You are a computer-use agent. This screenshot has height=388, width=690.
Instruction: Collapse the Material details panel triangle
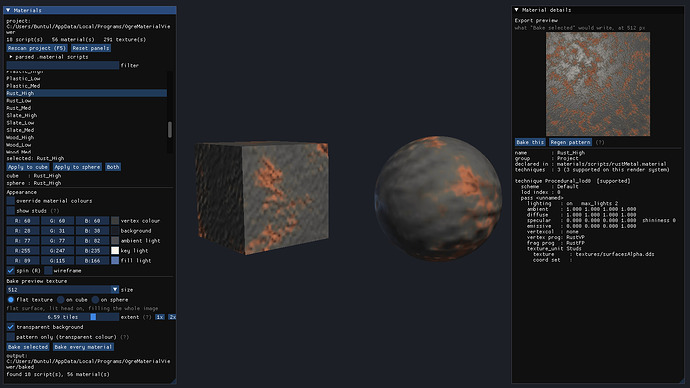517,10
